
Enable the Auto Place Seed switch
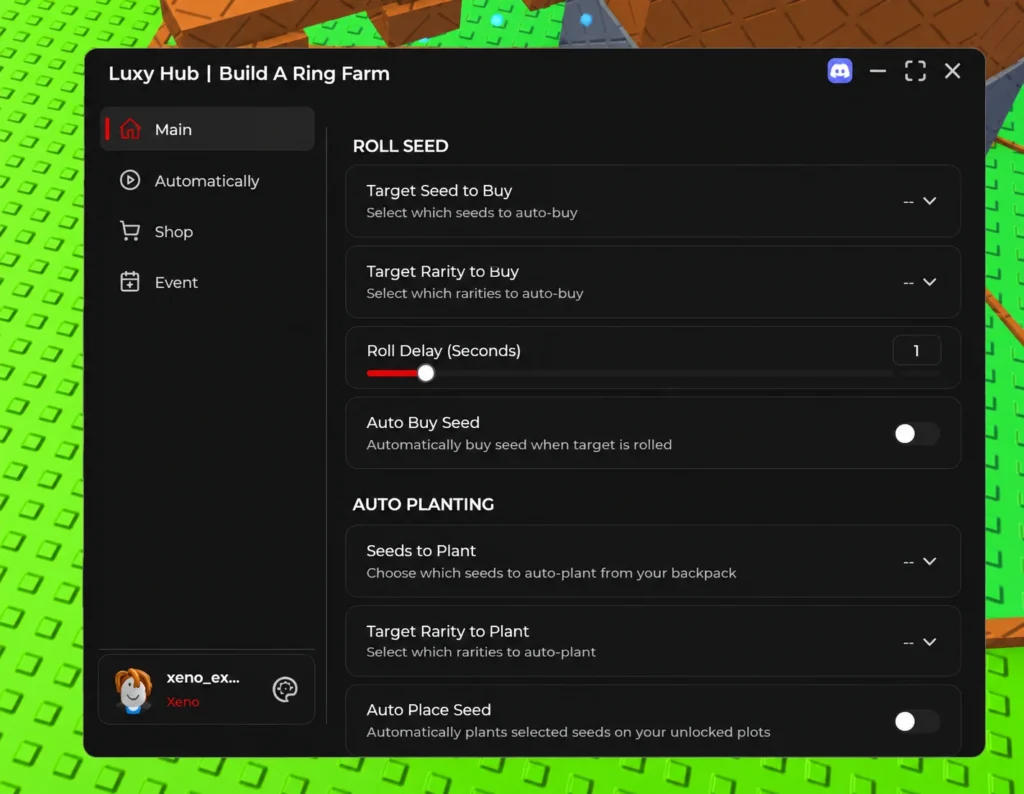tap(916, 721)
